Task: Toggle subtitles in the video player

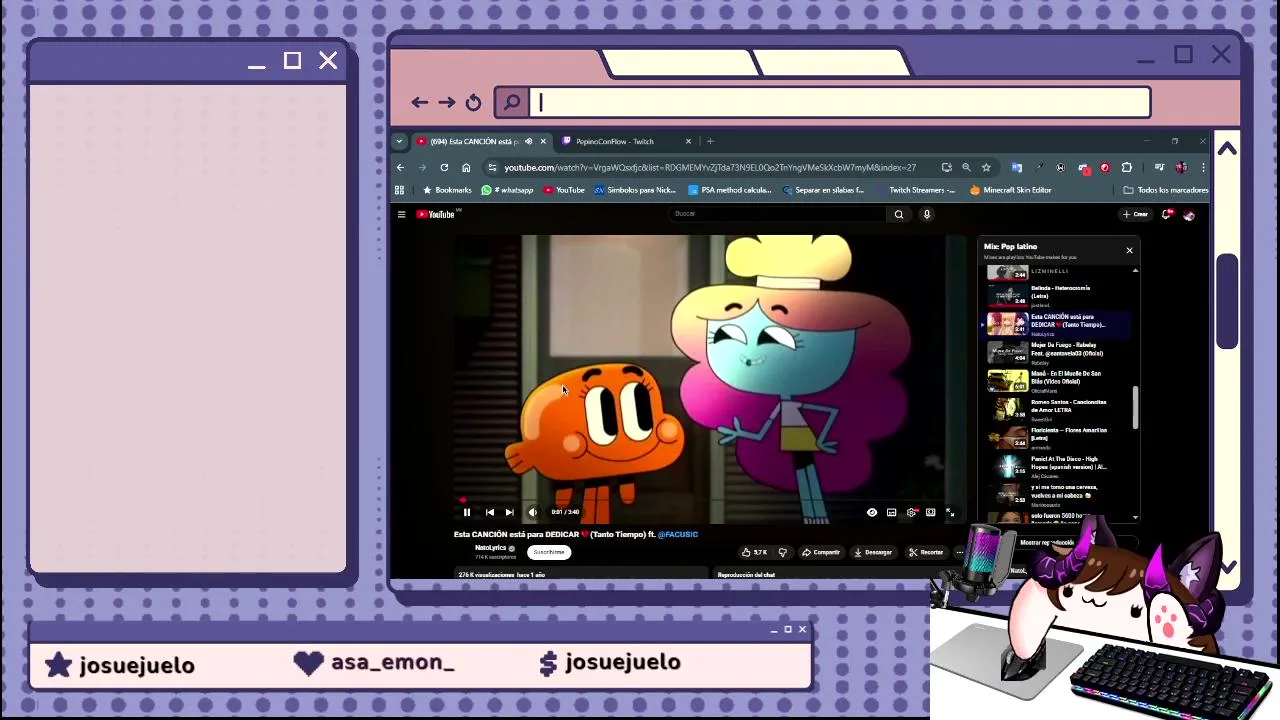Action: [891, 512]
